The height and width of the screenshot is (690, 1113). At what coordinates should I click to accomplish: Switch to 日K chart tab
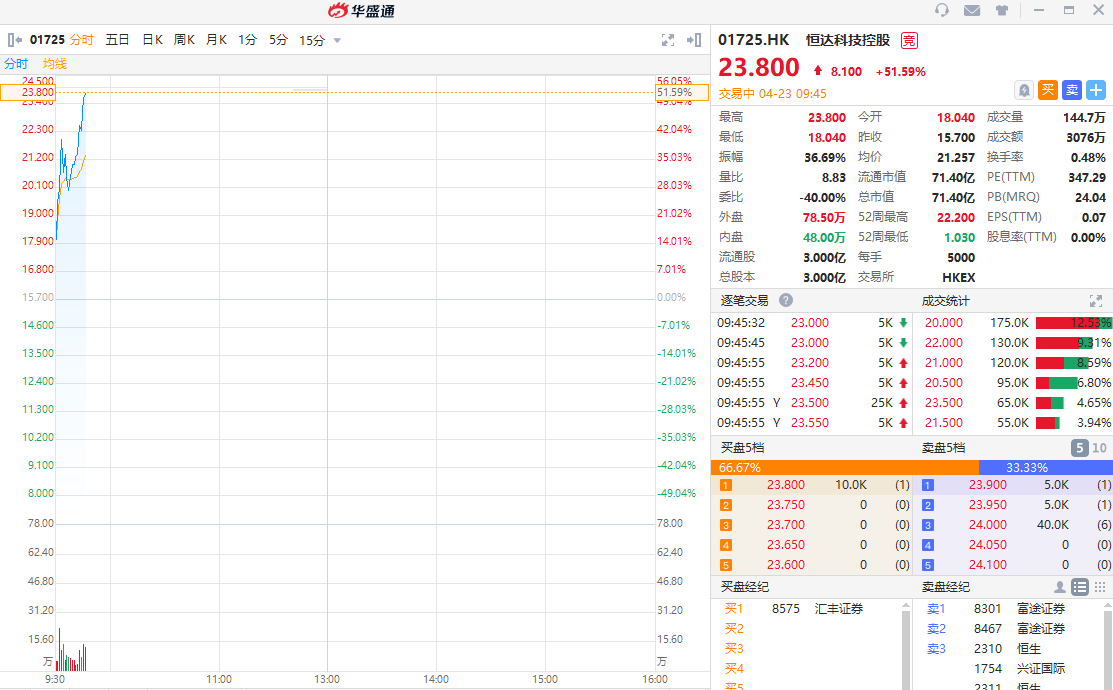[152, 40]
